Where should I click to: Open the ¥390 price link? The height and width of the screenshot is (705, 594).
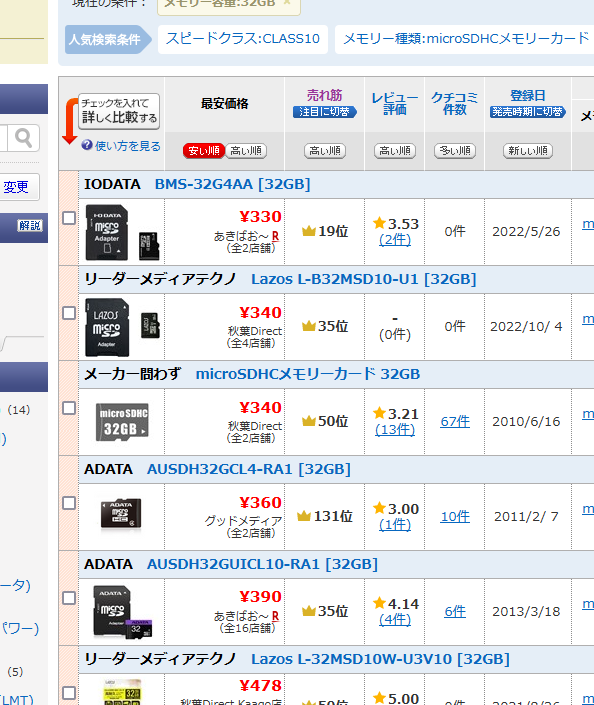pyautogui.click(x=260, y=597)
